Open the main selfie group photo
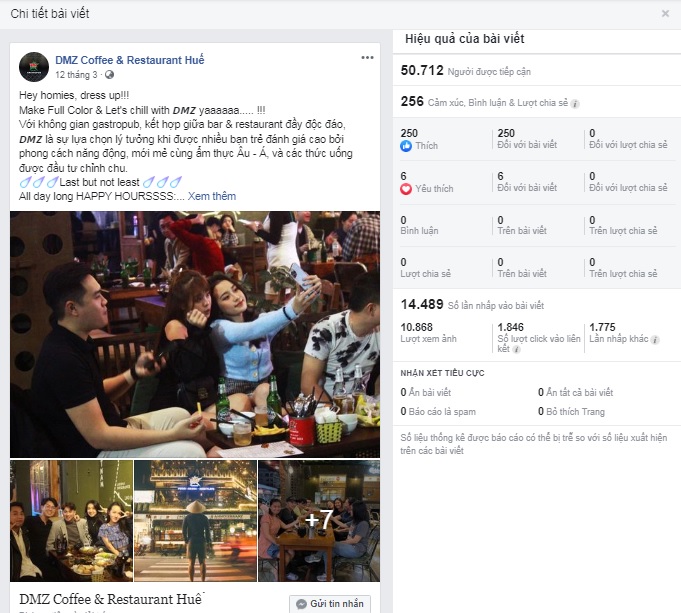Viewport: 681px width, 613px height. click(x=195, y=334)
